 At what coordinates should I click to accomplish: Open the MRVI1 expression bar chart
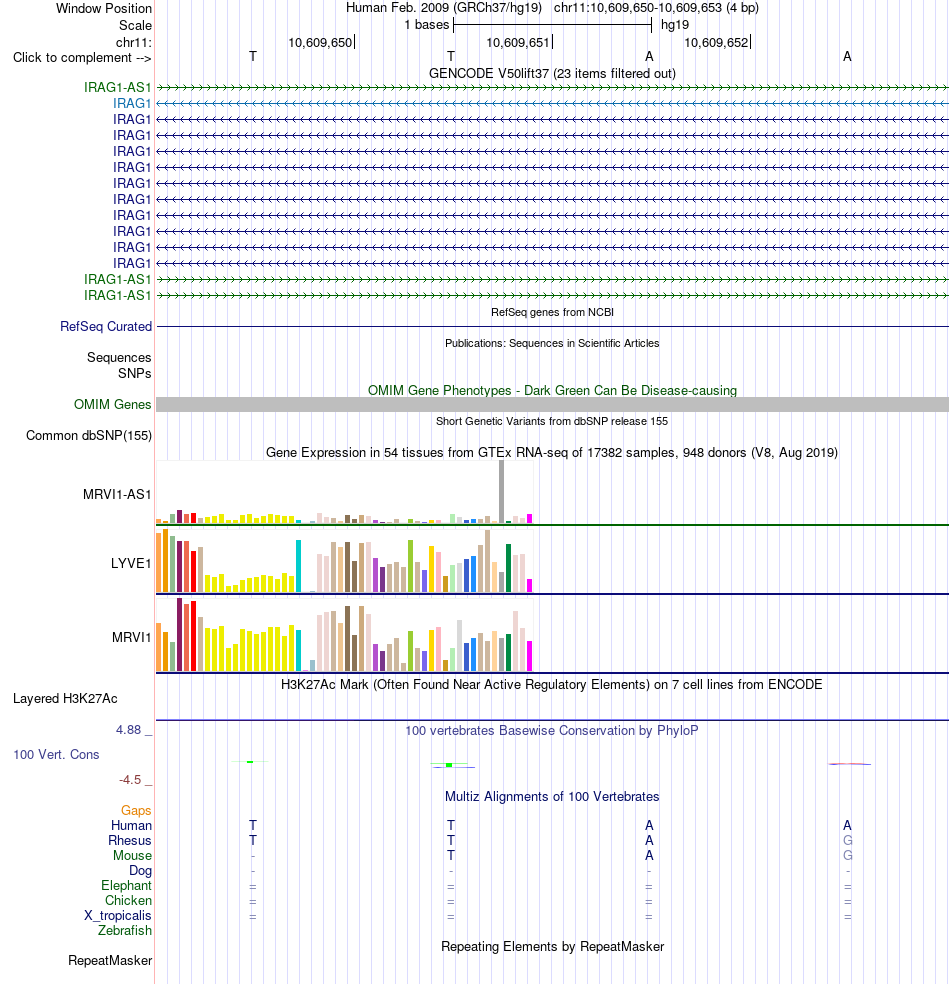coord(344,634)
